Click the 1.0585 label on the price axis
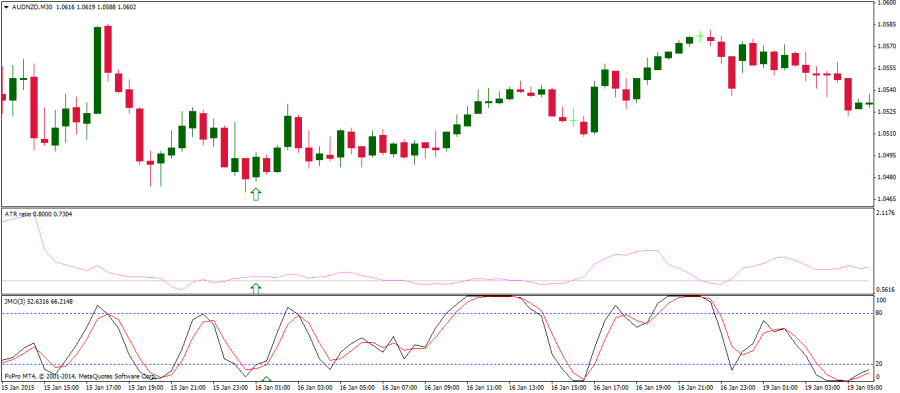The width and height of the screenshot is (900, 393). (x=887, y=25)
